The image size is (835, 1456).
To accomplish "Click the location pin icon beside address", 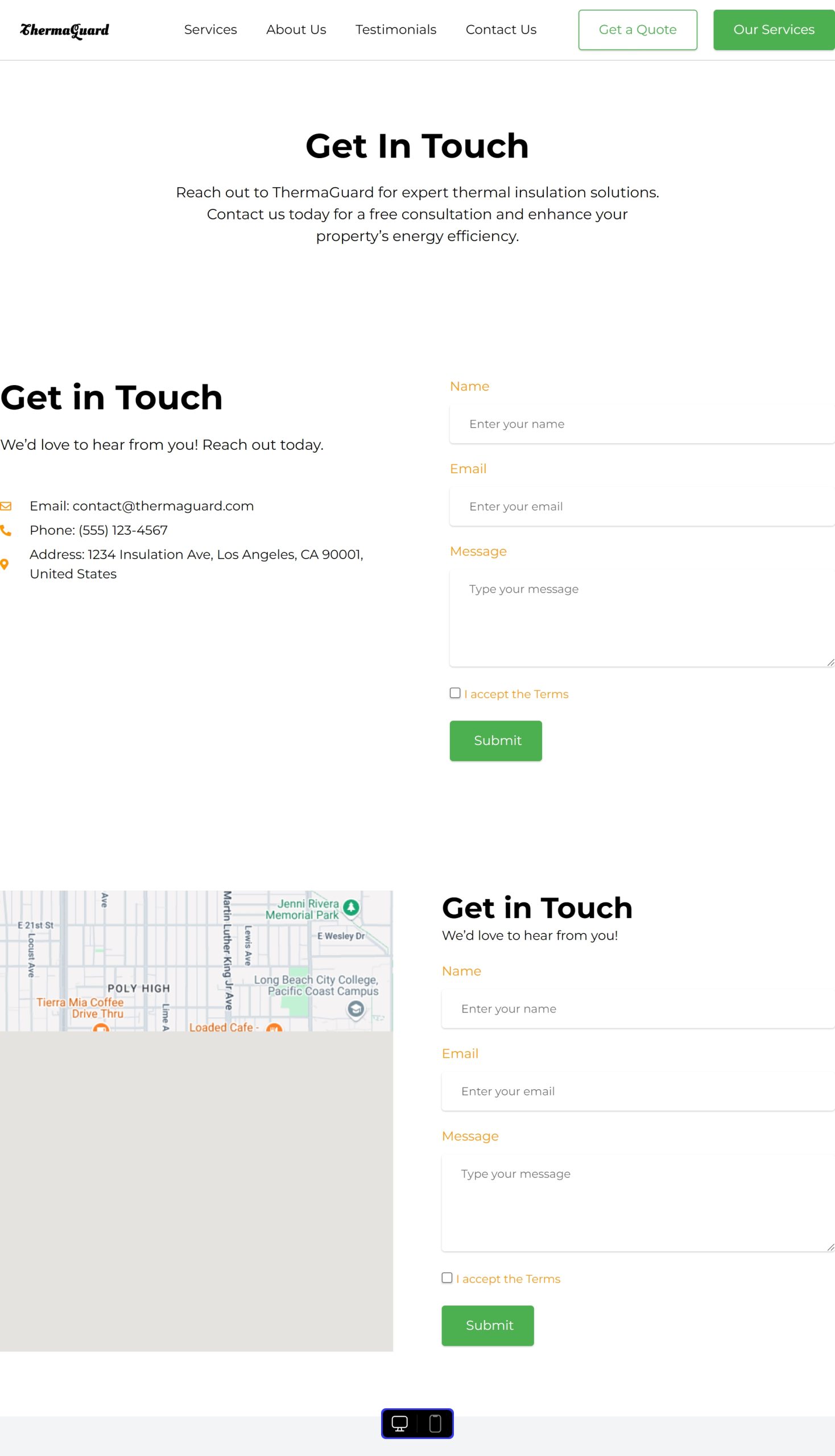I will click(5, 564).
